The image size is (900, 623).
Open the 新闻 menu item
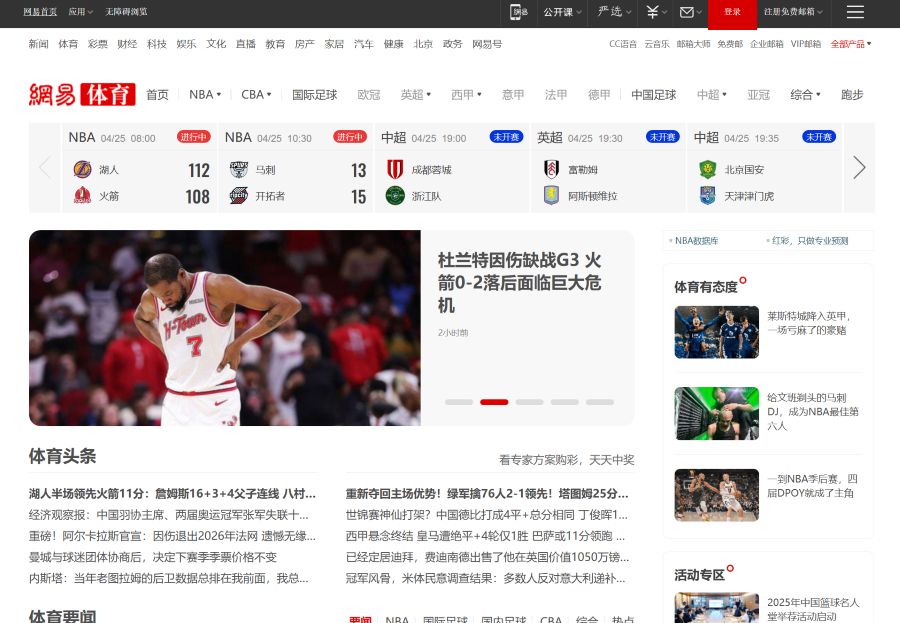pyautogui.click(x=36, y=44)
